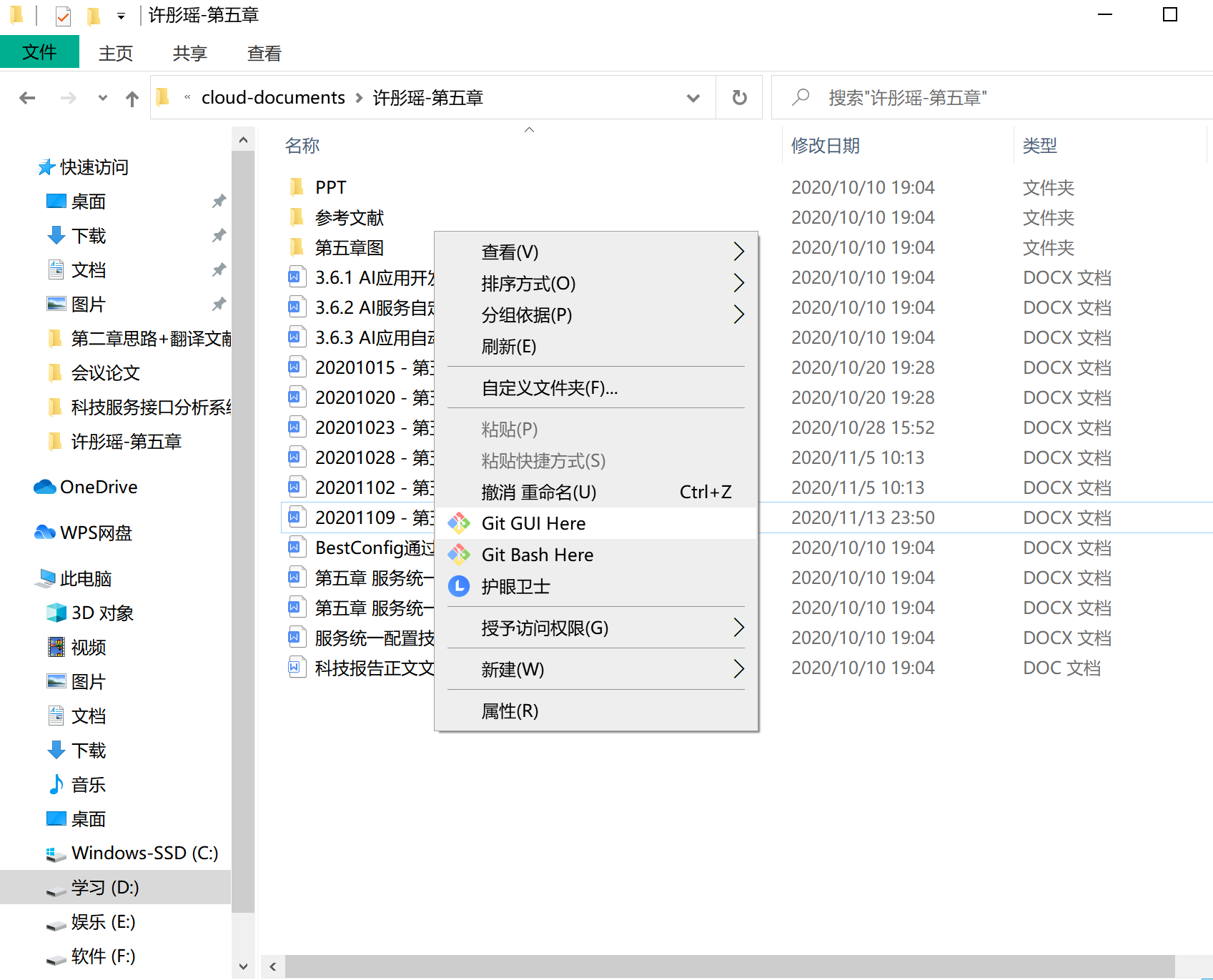The height and width of the screenshot is (980, 1213).
Task: Expand the address bar history dropdown
Action: pyautogui.click(x=693, y=98)
